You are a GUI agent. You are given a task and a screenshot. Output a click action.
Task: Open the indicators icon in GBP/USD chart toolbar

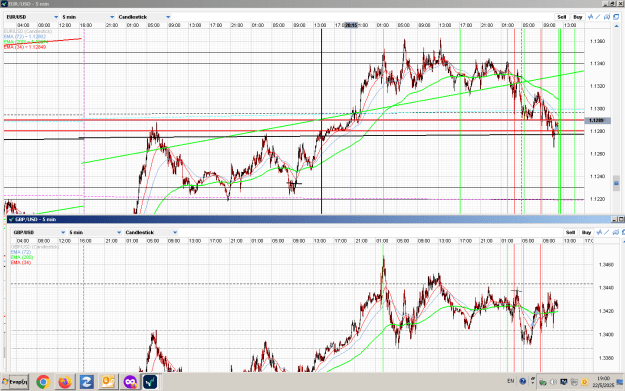[x=599, y=232]
